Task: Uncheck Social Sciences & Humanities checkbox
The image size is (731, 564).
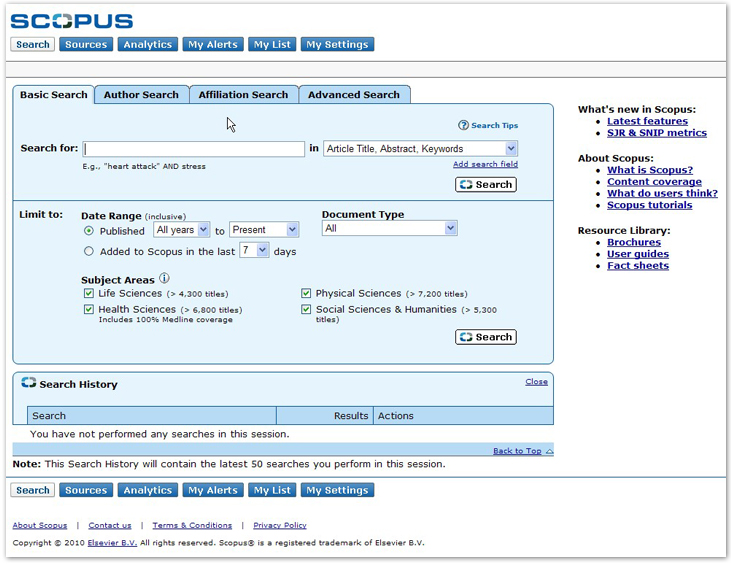Action: pyautogui.click(x=306, y=309)
